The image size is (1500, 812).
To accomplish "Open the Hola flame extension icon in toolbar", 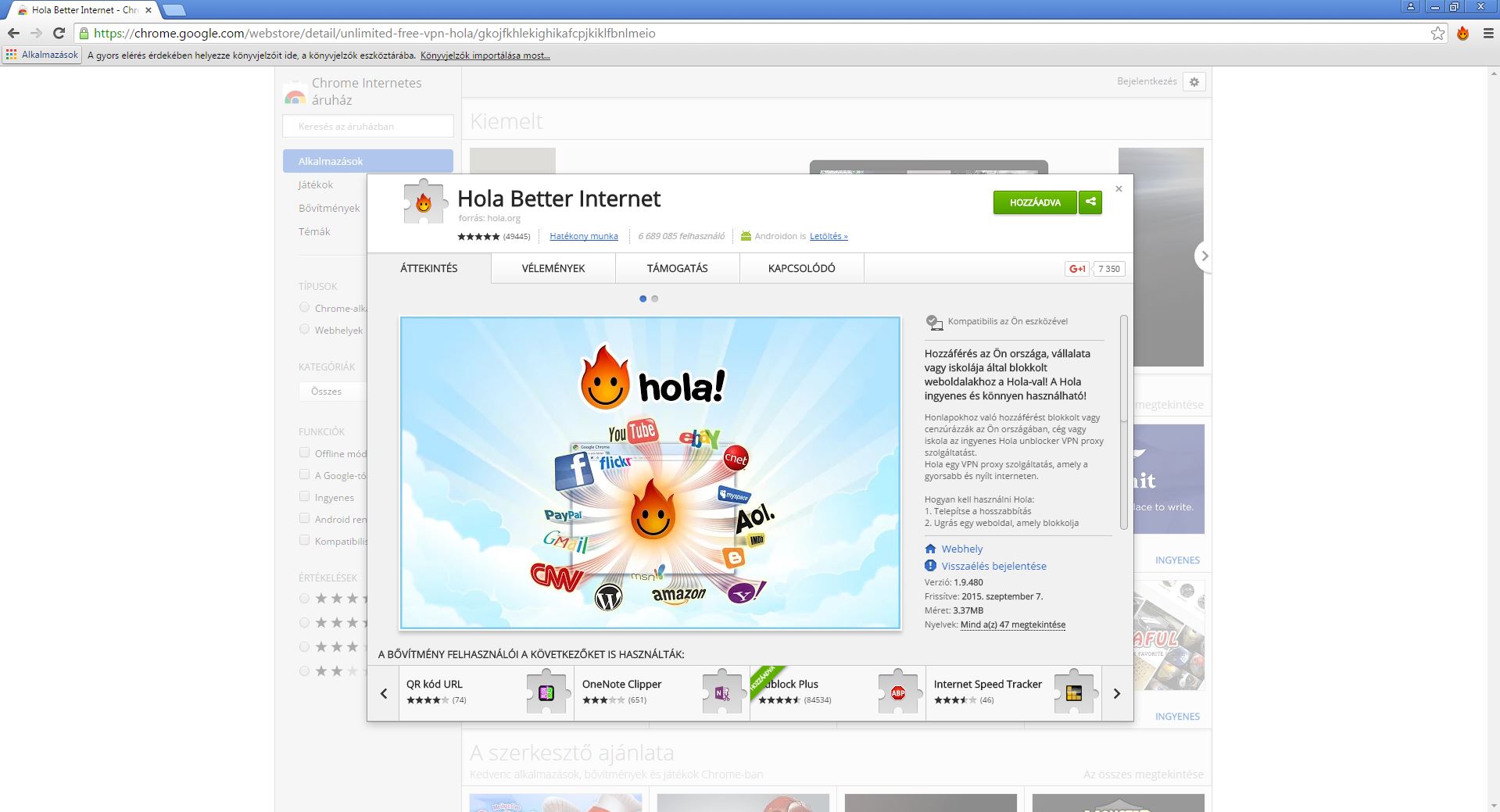I will click(x=1462, y=33).
